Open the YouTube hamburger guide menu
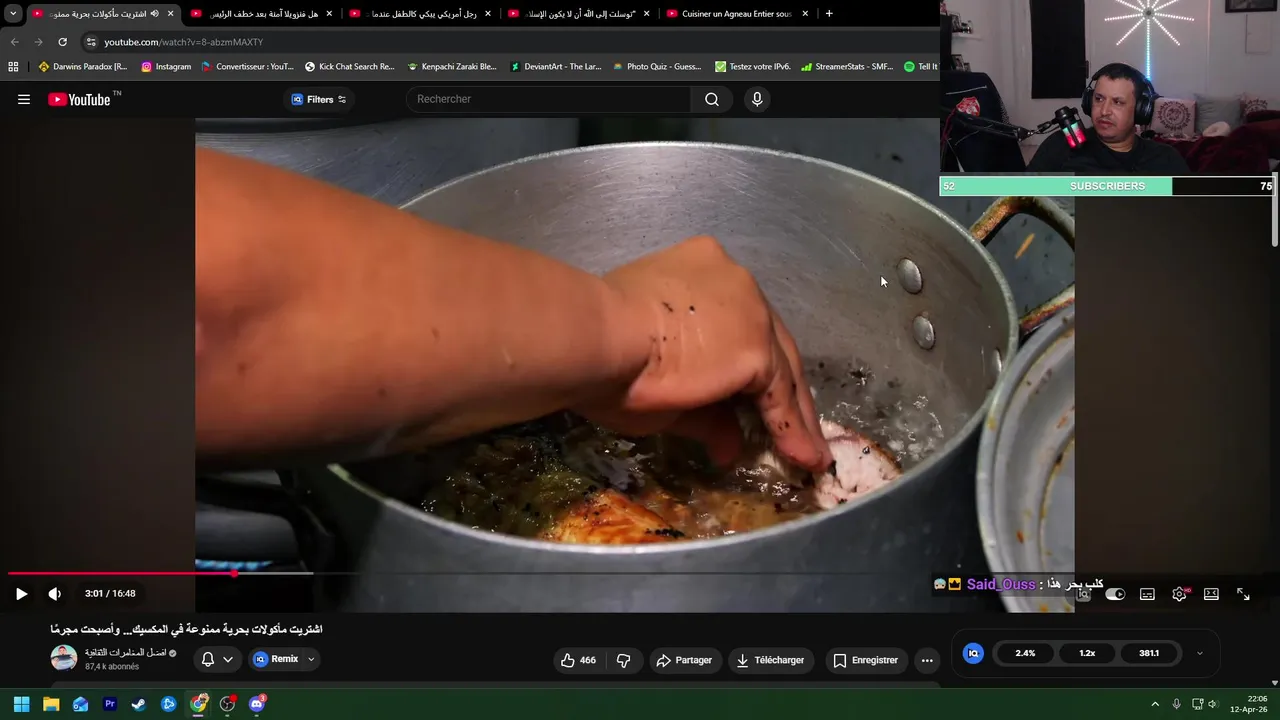Image resolution: width=1280 pixels, height=720 pixels. point(24,99)
